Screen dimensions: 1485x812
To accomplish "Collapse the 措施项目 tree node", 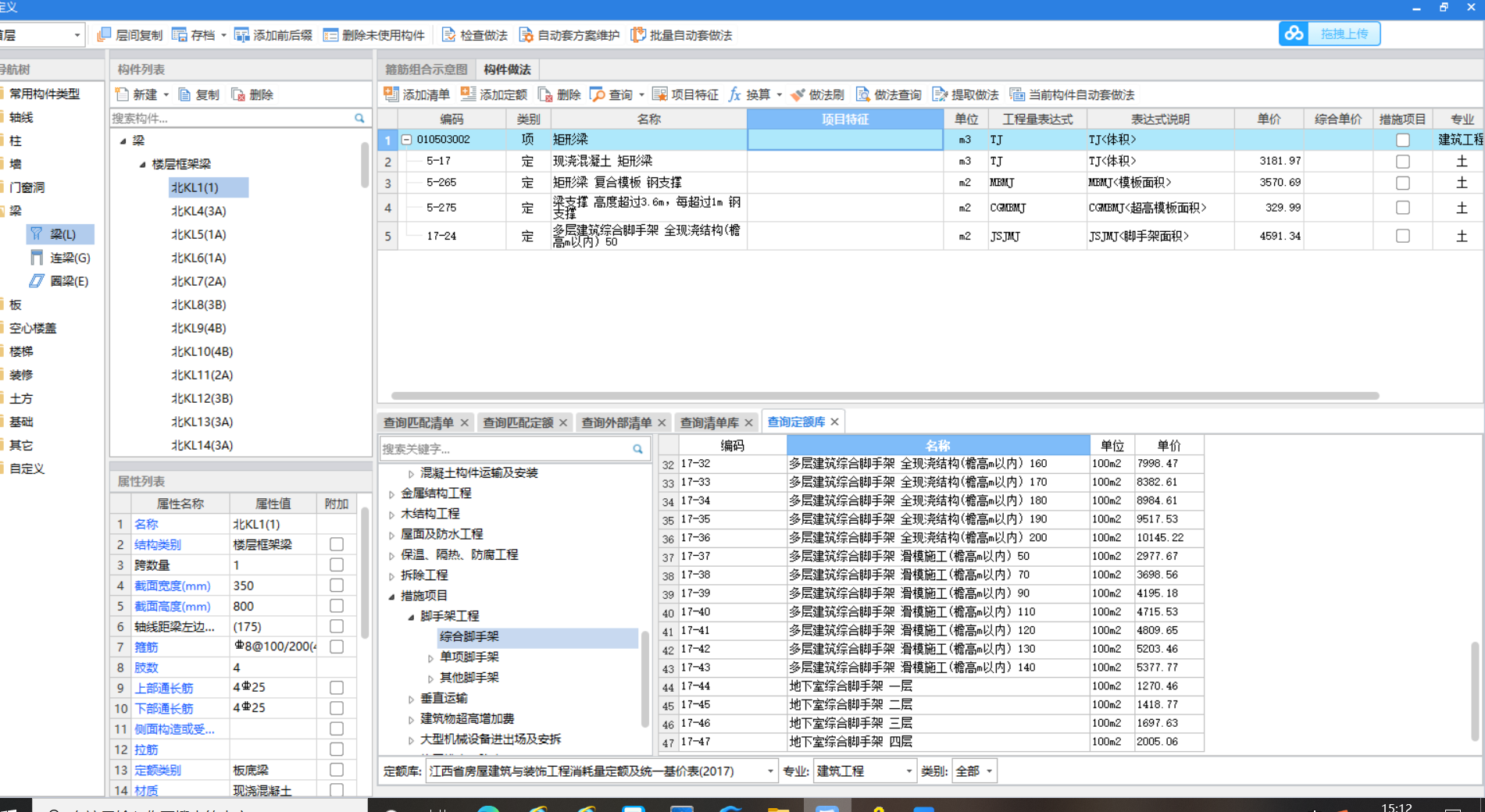I will pos(391,597).
